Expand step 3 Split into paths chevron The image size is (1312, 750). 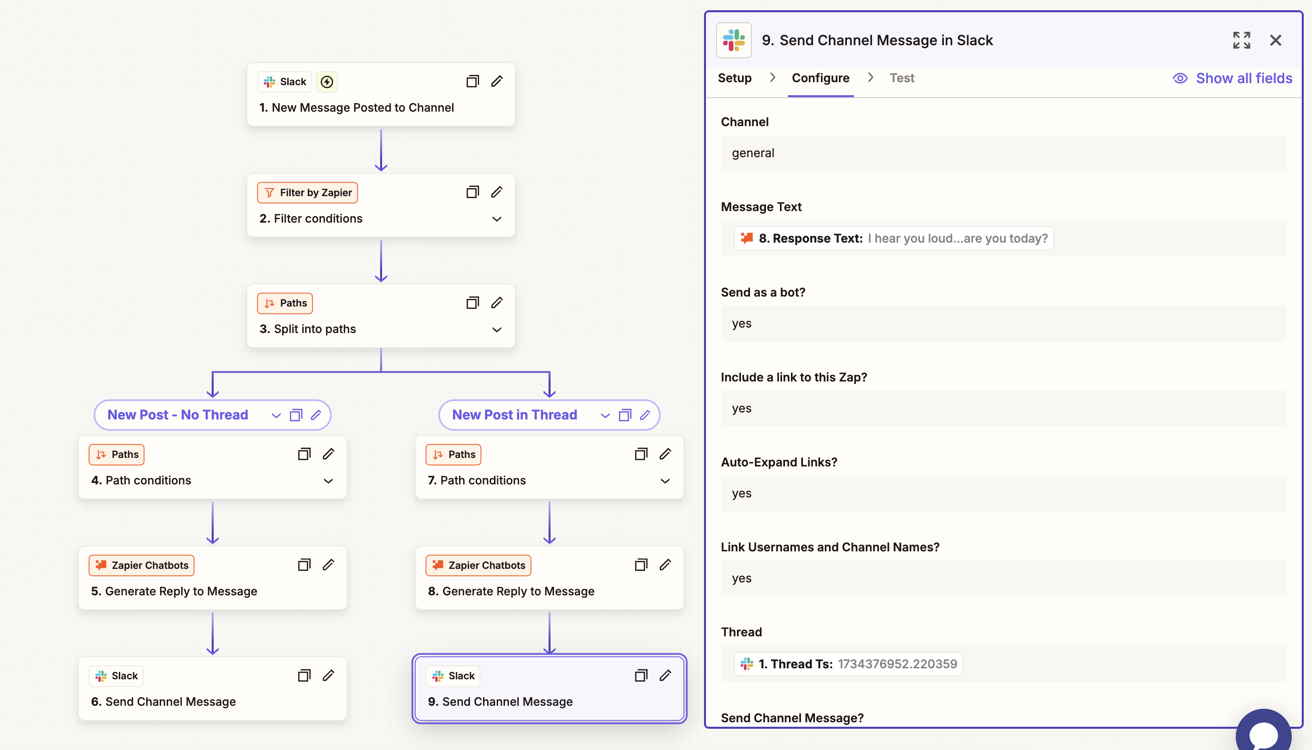[x=497, y=330]
